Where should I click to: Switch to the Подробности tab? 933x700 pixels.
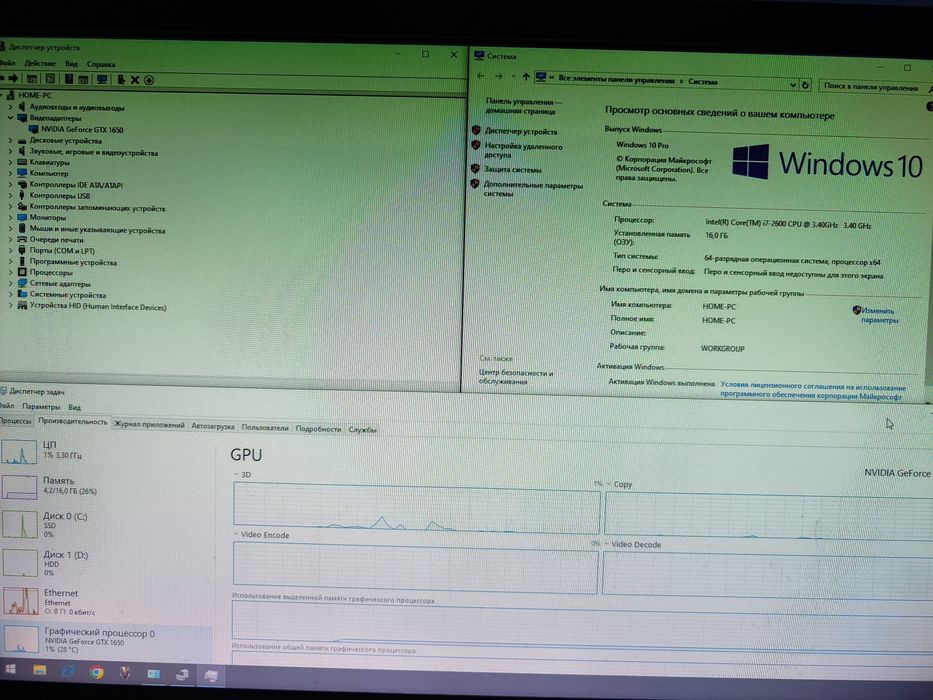click(318, 429)
